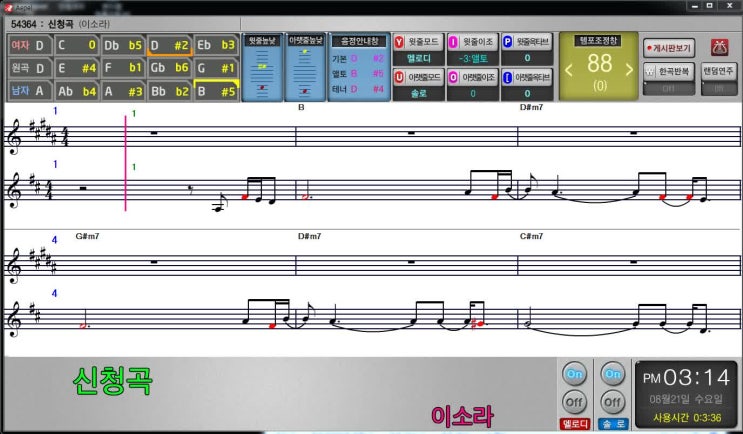This screenshot has height=434, width=743.
Task: Turn melody Off with the 멜로디 Off button
Action: (574, 402)
